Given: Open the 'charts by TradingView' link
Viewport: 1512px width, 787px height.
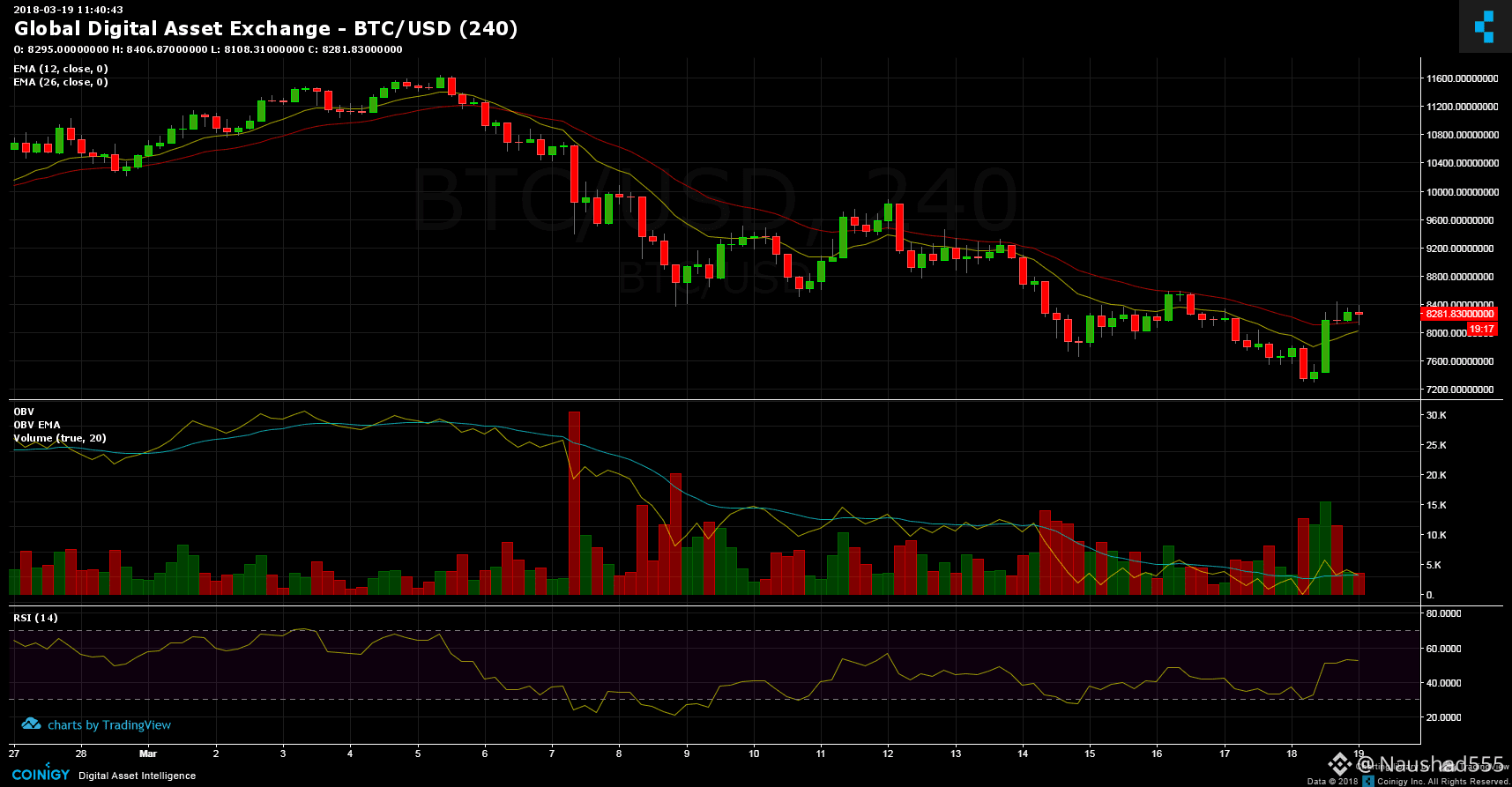Looking at the screenshot, I should click(109, 725).
